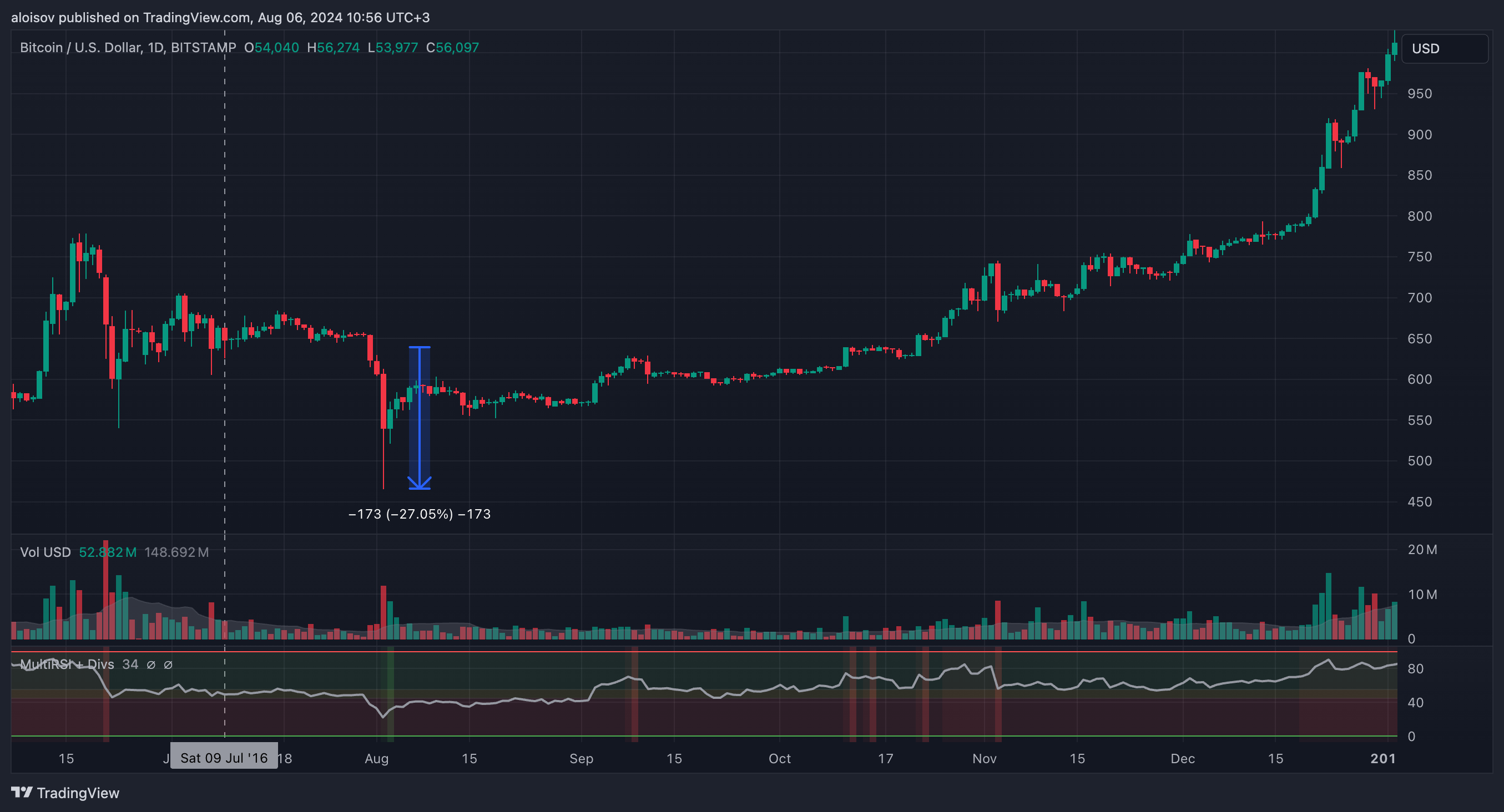Click the 20 M volume axis label
The image size is (1504, 812).
point(1422,550)
